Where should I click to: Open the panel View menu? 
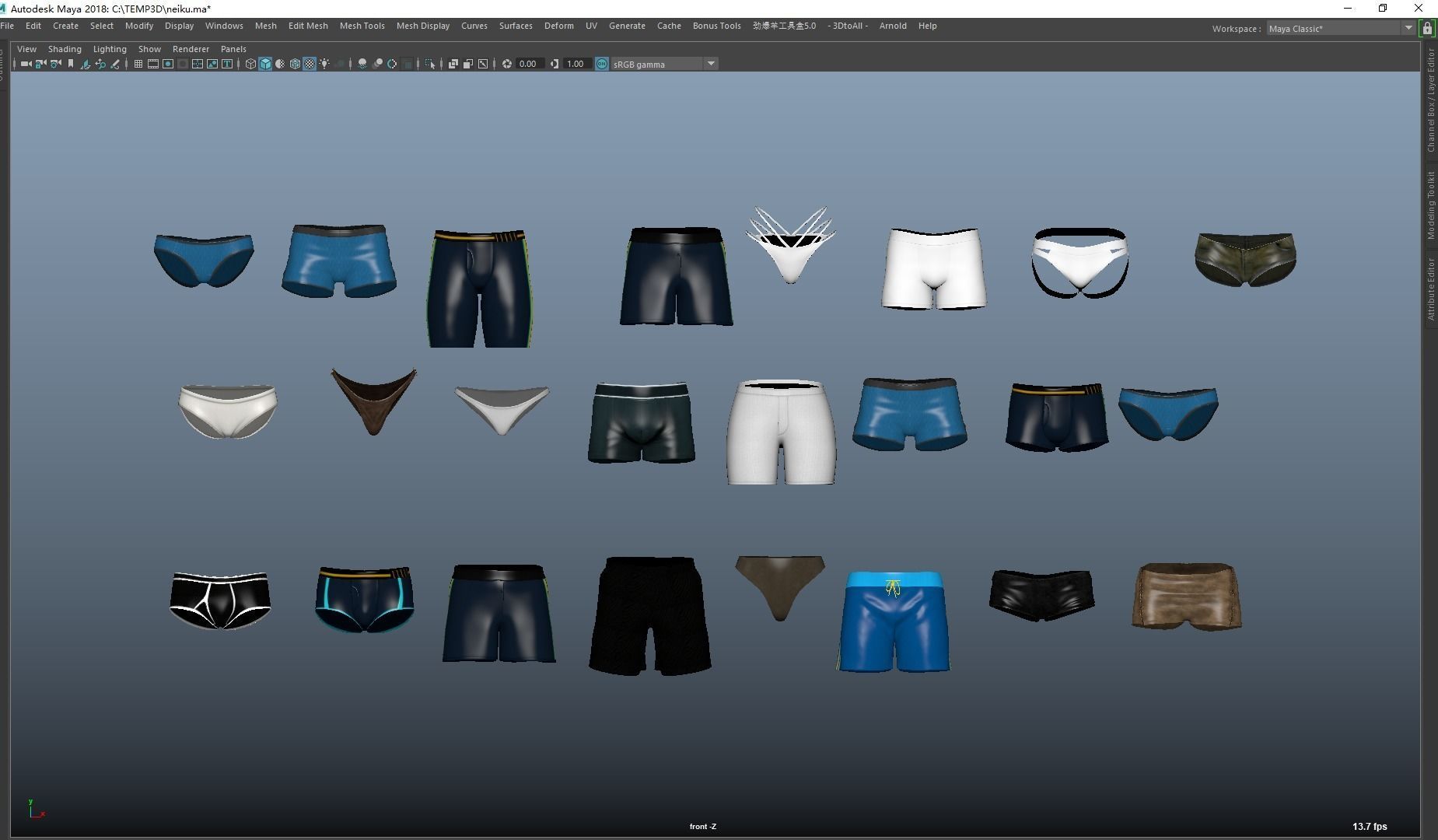[x=26, y=49]
